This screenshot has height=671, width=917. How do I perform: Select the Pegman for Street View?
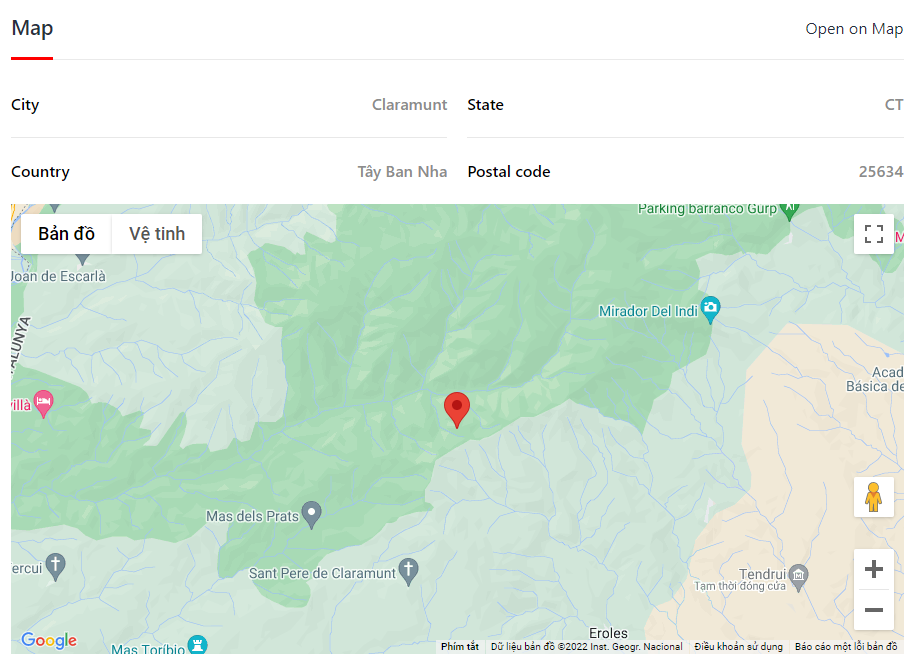[873, 497]
